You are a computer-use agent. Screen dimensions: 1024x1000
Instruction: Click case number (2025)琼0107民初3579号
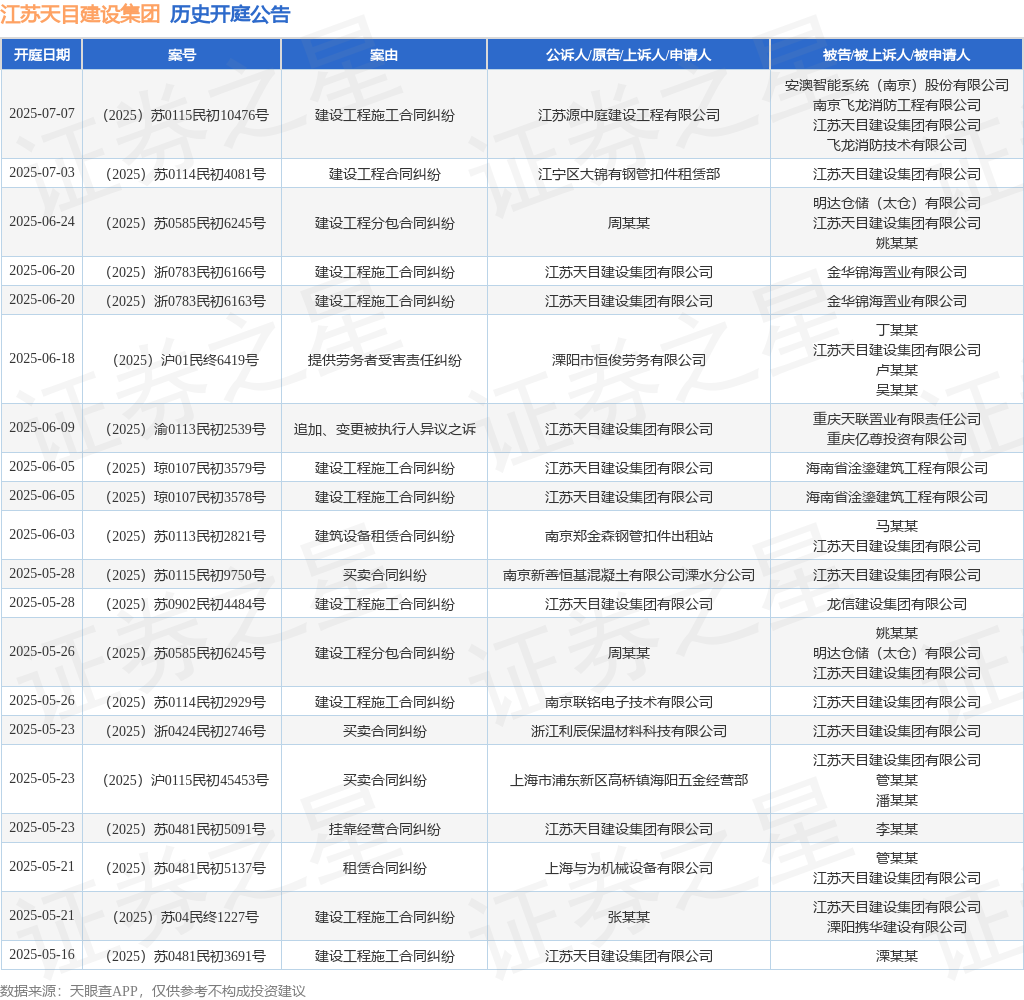(185, 468)
